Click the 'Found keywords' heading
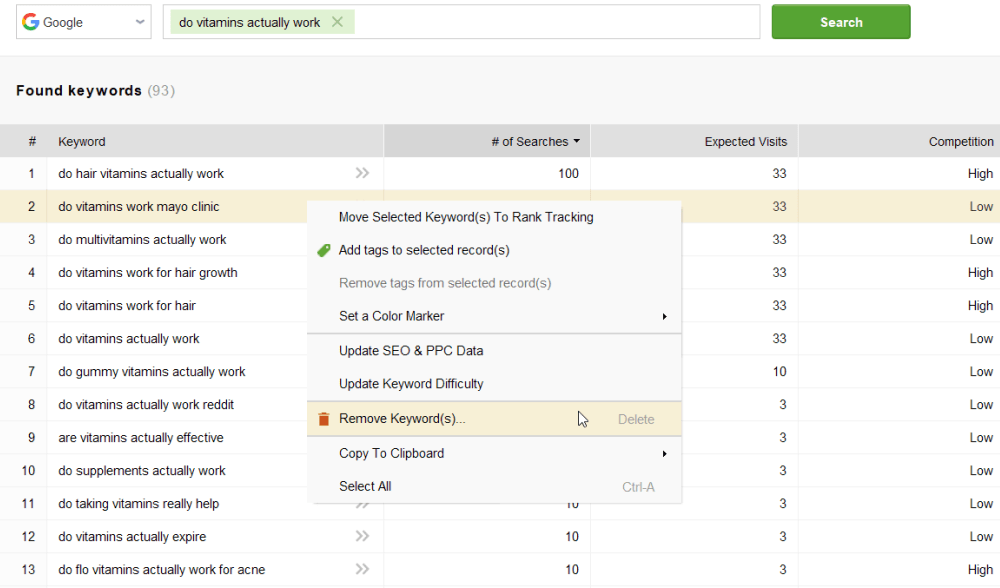The width and height of the screenshot is (1000, 588). coord(79,91)
